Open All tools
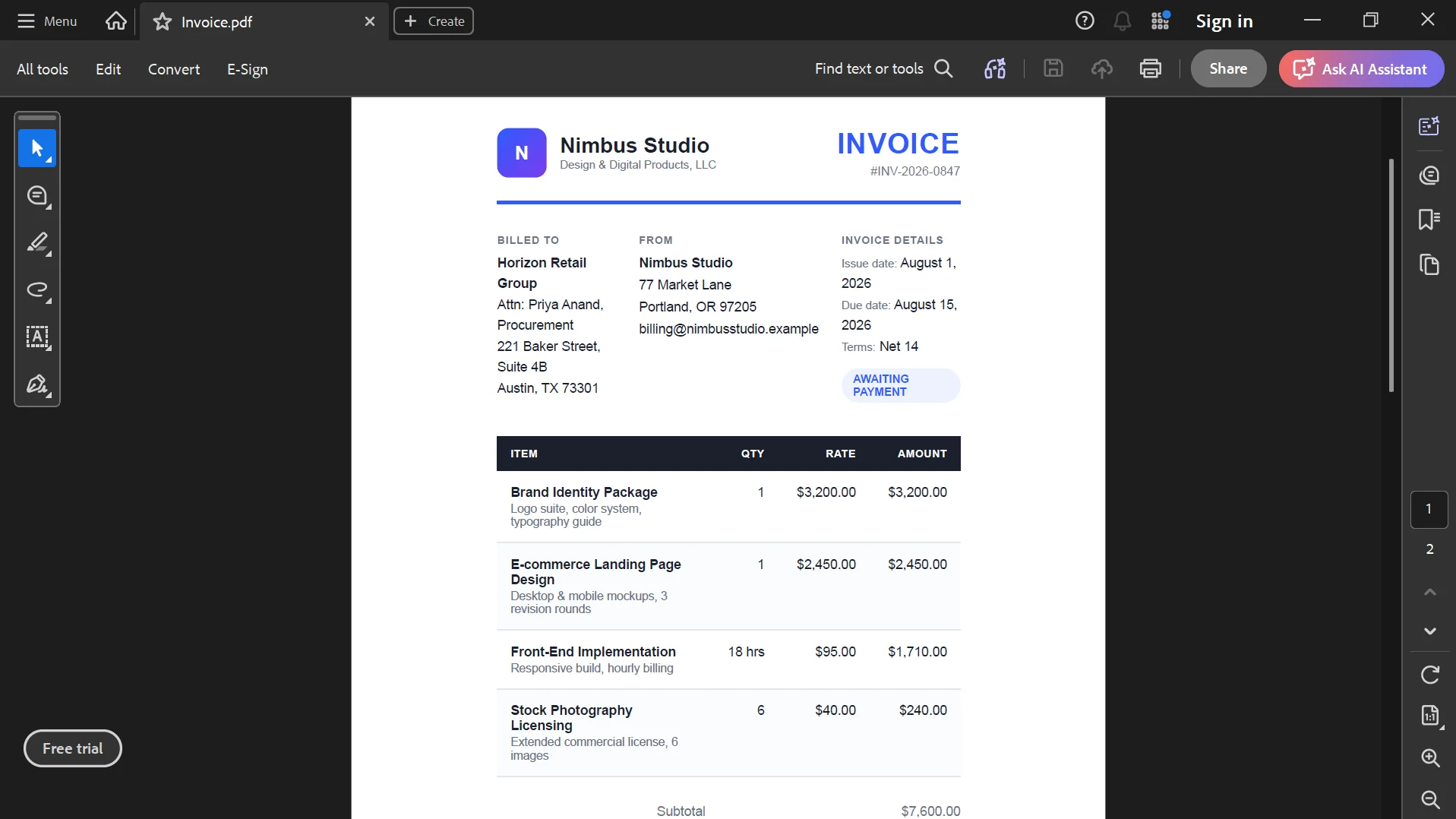 [x=43, y=69]
